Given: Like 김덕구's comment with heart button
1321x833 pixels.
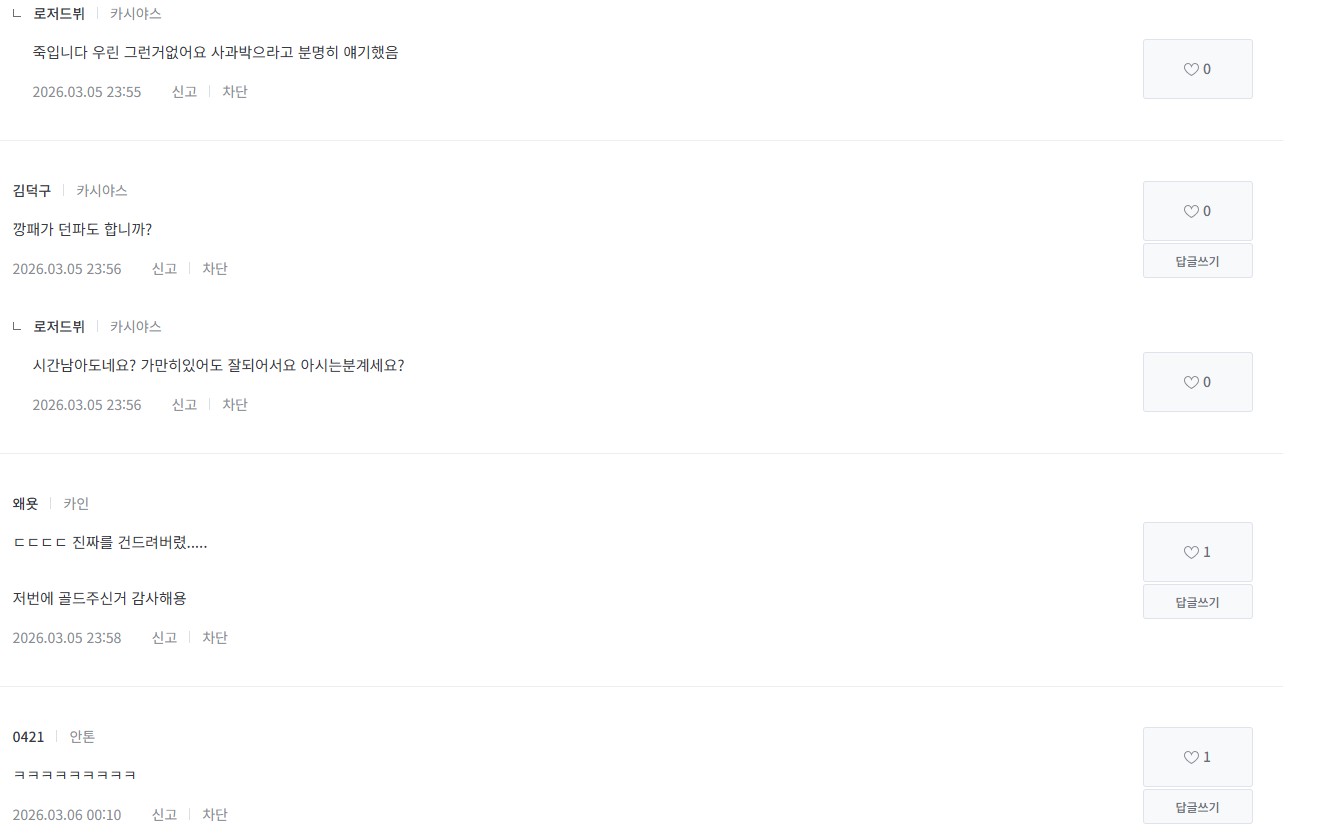Looking at the screenshot, I should [1197, 211].
